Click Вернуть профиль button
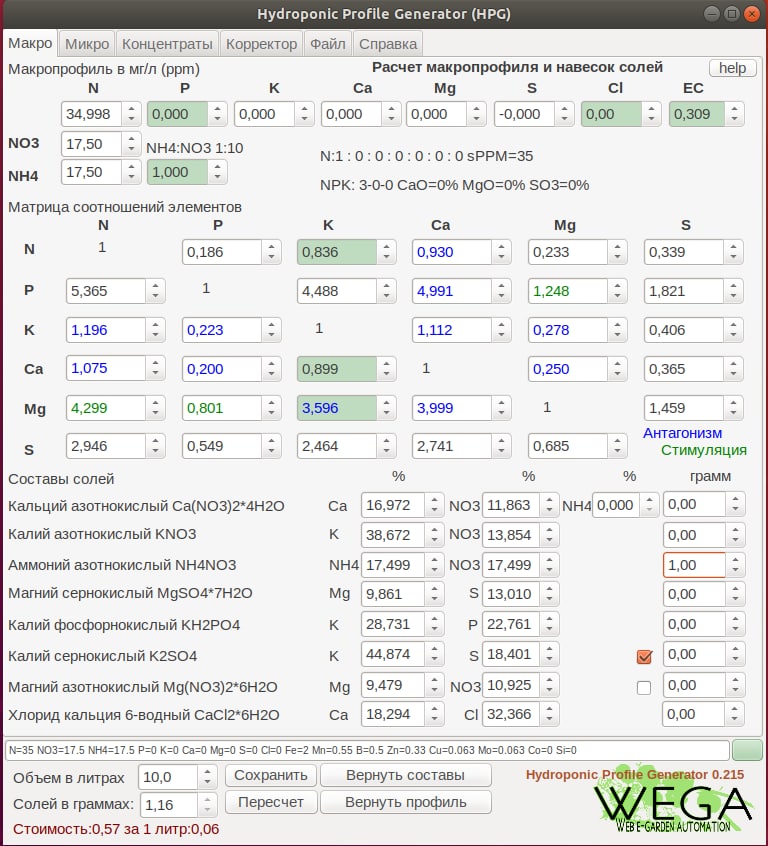This screenshot has height=846, width=768. pyautogui.click(x=405, y=802)
